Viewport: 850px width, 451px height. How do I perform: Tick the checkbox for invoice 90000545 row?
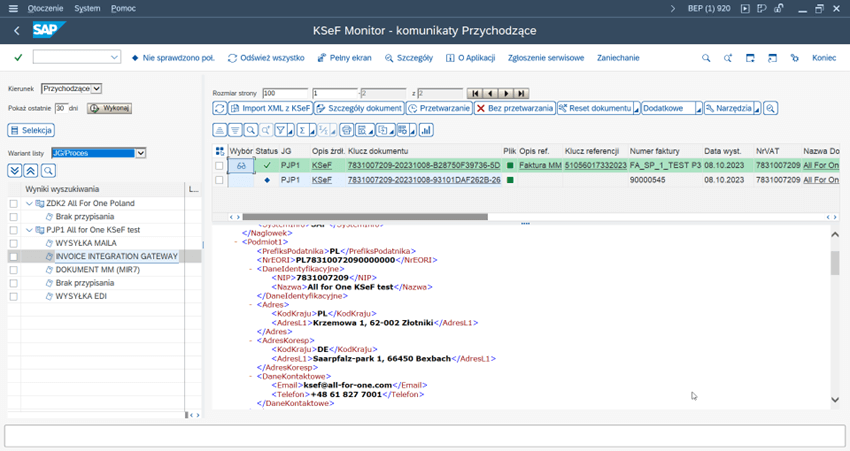219,180
